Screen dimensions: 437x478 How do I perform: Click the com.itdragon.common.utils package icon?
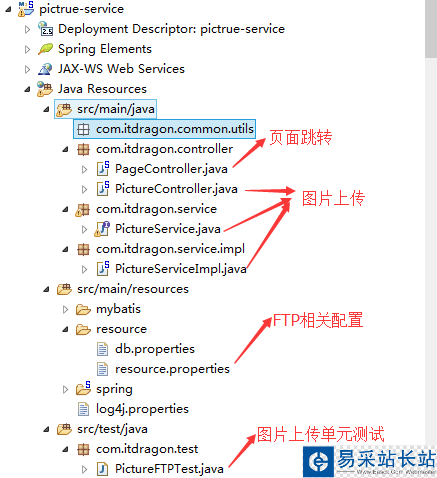point(83,129)
